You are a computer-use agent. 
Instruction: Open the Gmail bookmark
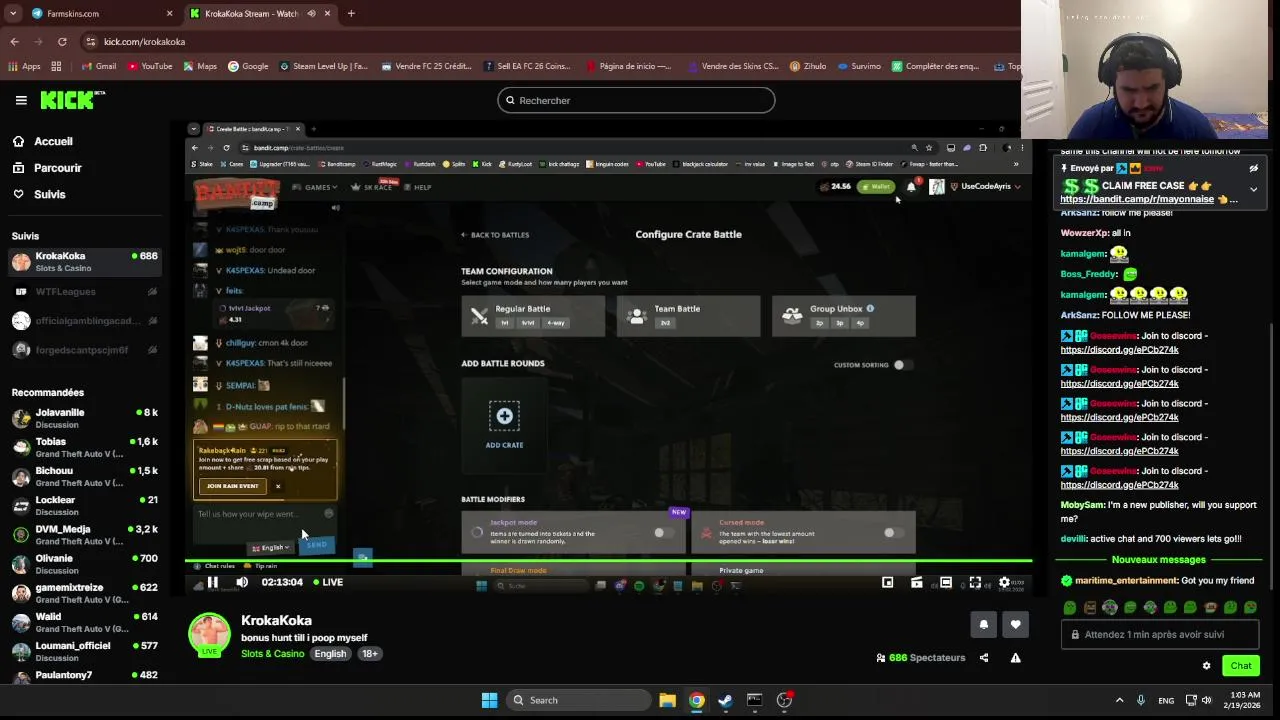98,66
